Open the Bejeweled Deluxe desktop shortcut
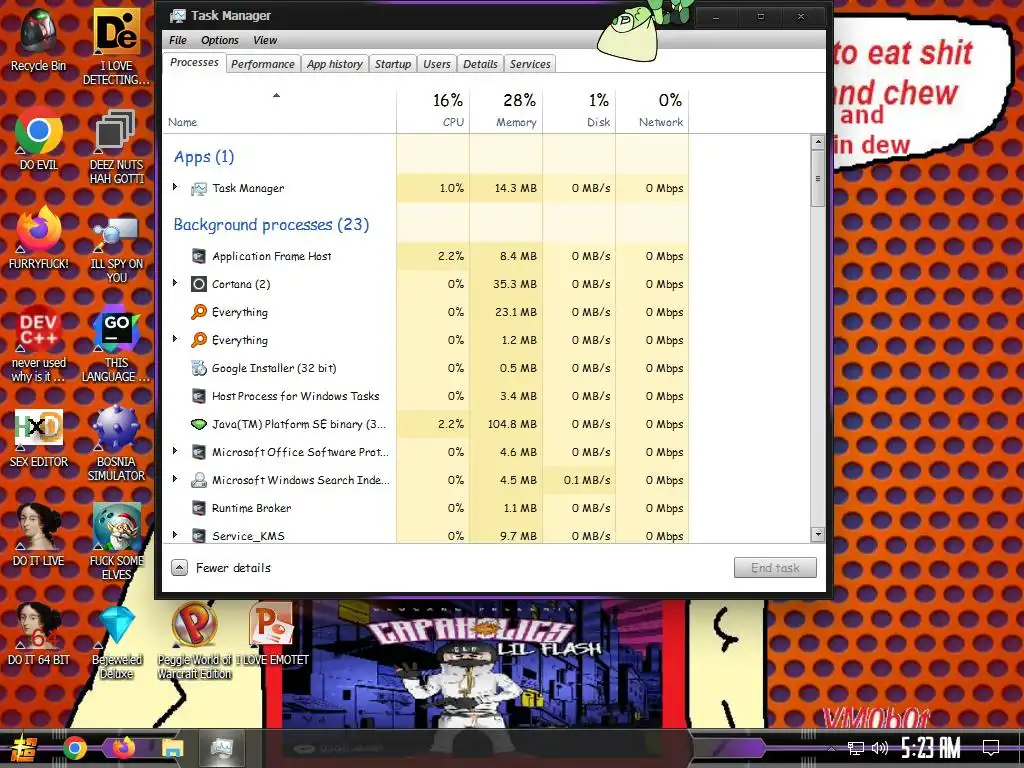The height and width of the screenshot is (768, 1024). (116, 641)
